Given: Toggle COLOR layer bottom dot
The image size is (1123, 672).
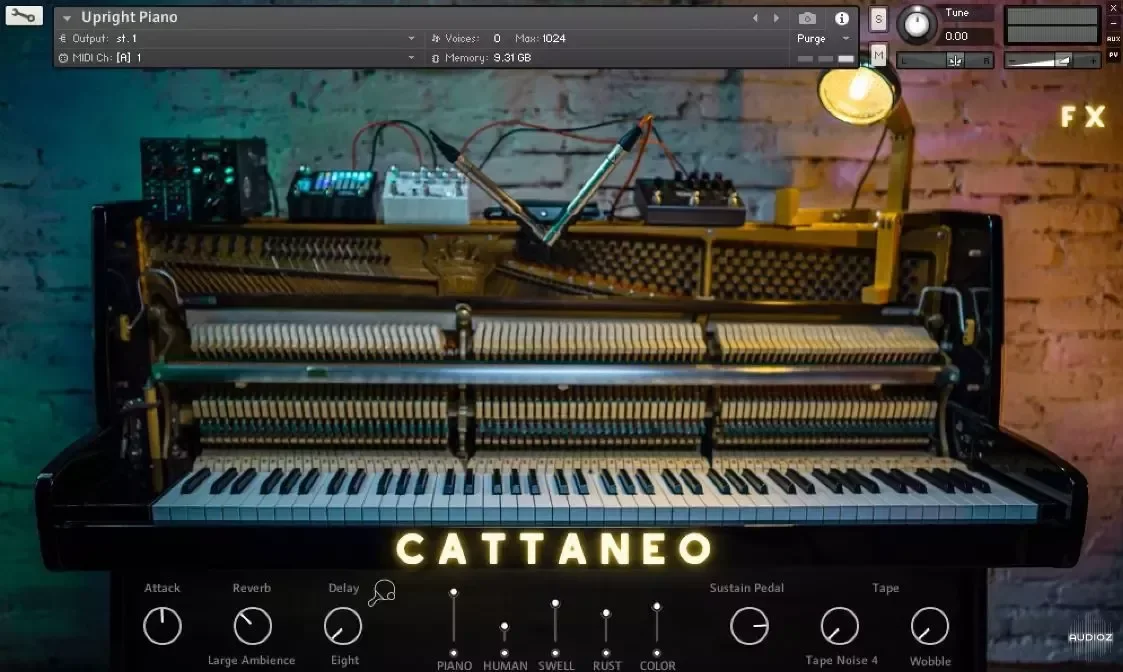Looking at the screenshot, I should coord(657,653).
